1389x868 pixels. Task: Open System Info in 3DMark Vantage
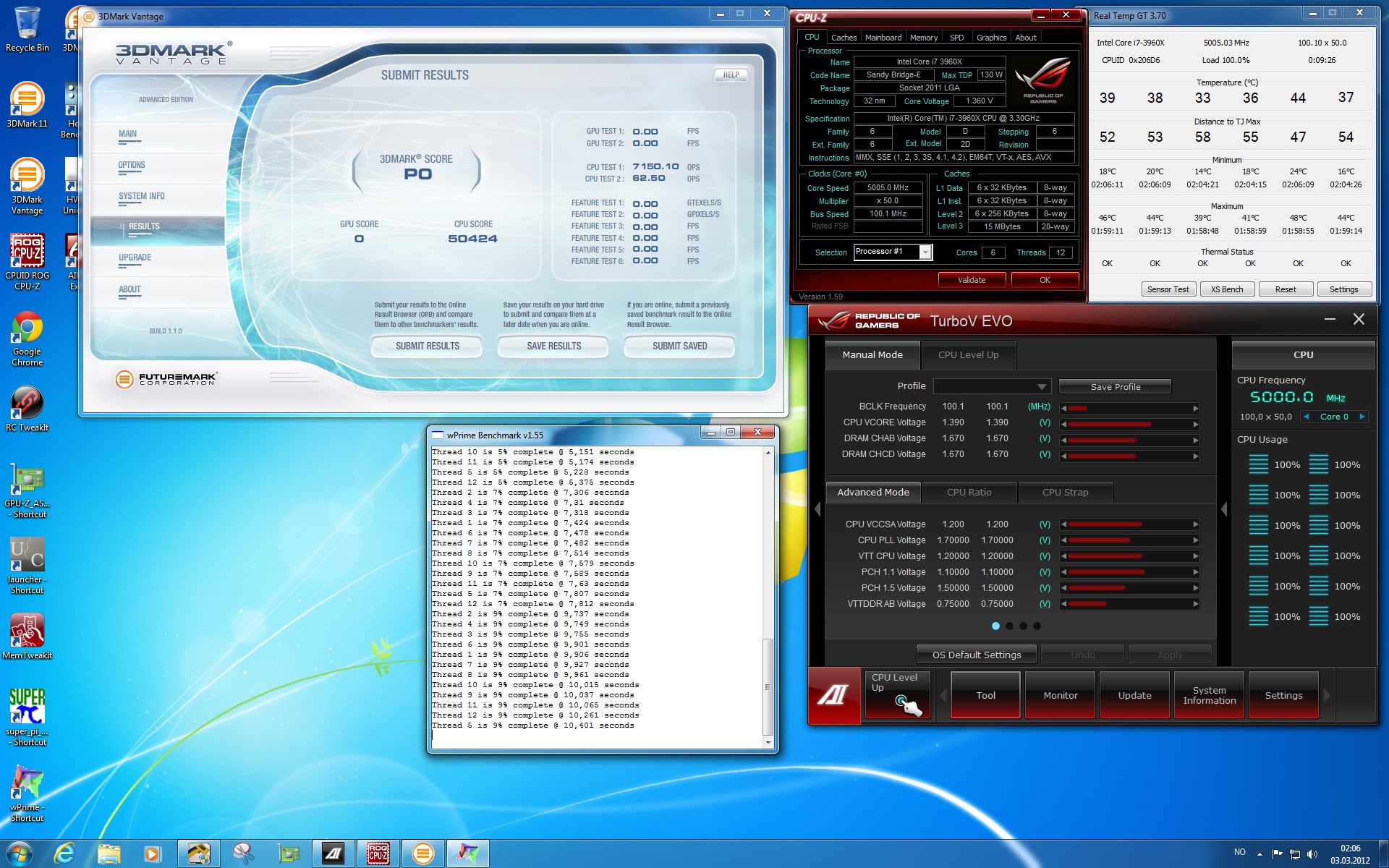coord(142,197)
